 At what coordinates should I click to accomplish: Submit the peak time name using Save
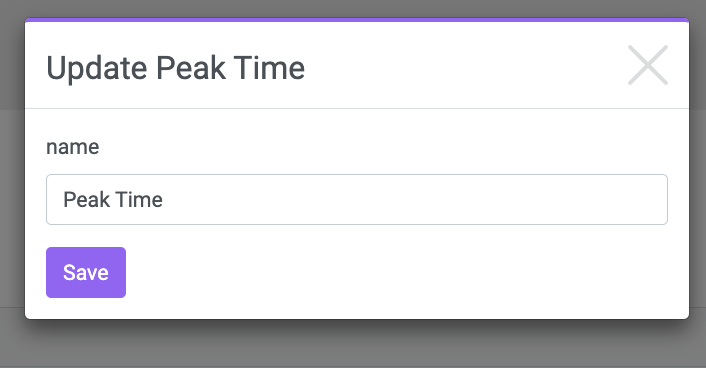pyautogui.click(x=86, y=272)
